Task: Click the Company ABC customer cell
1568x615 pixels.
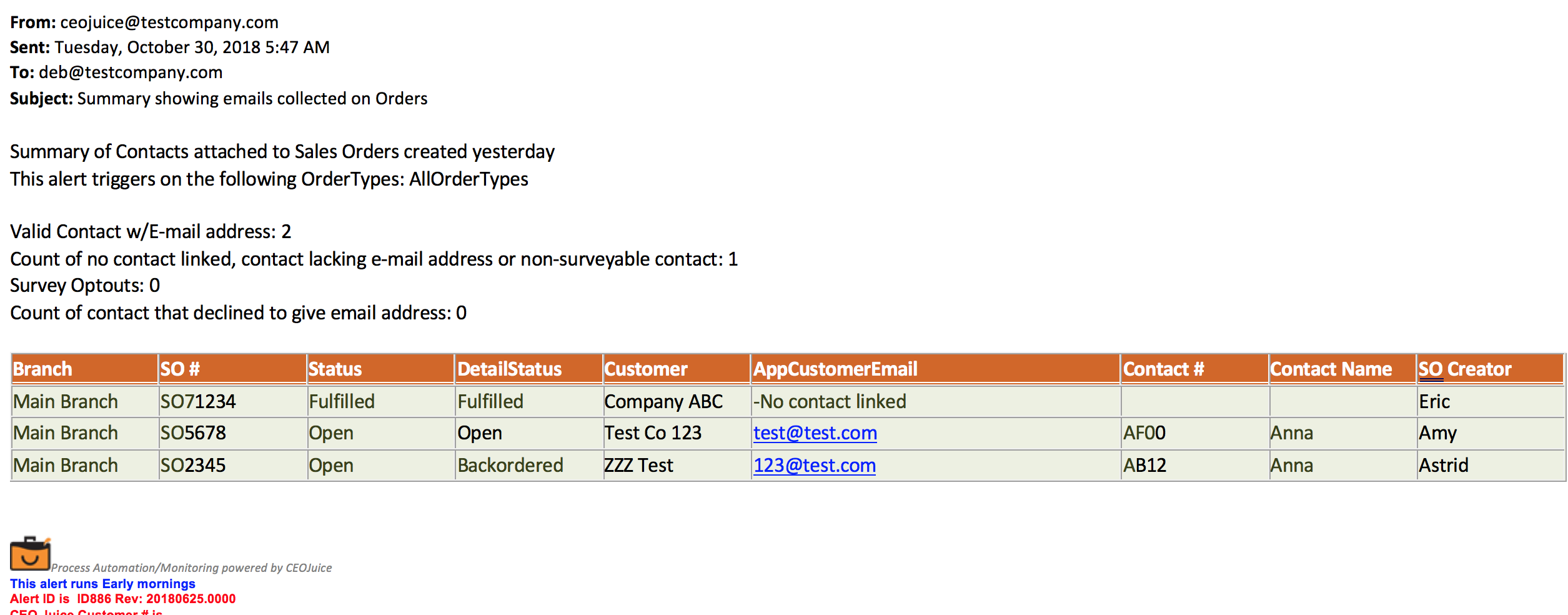Action: coord(677,402)
